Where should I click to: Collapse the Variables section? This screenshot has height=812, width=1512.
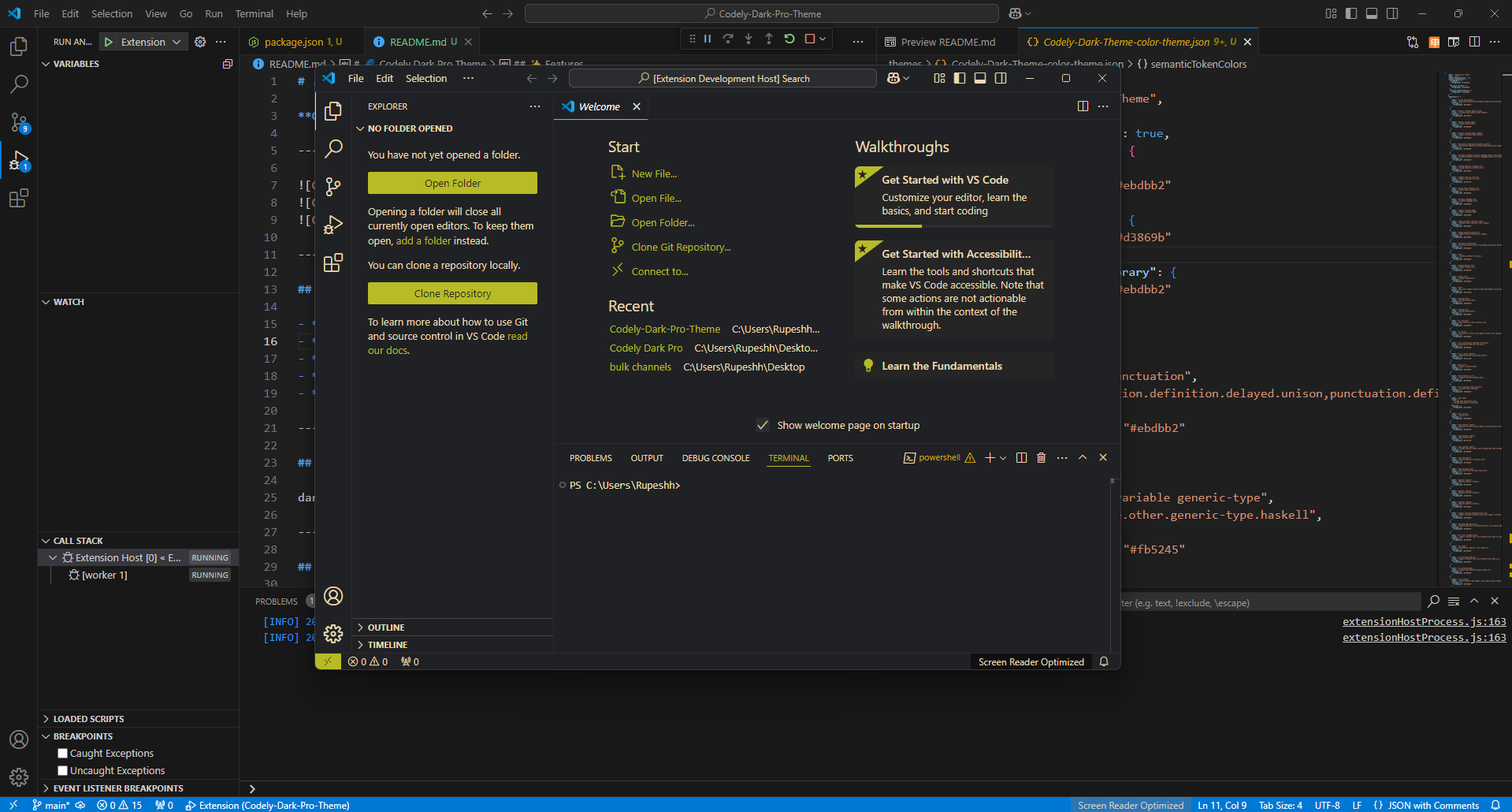tap(138, 64)
